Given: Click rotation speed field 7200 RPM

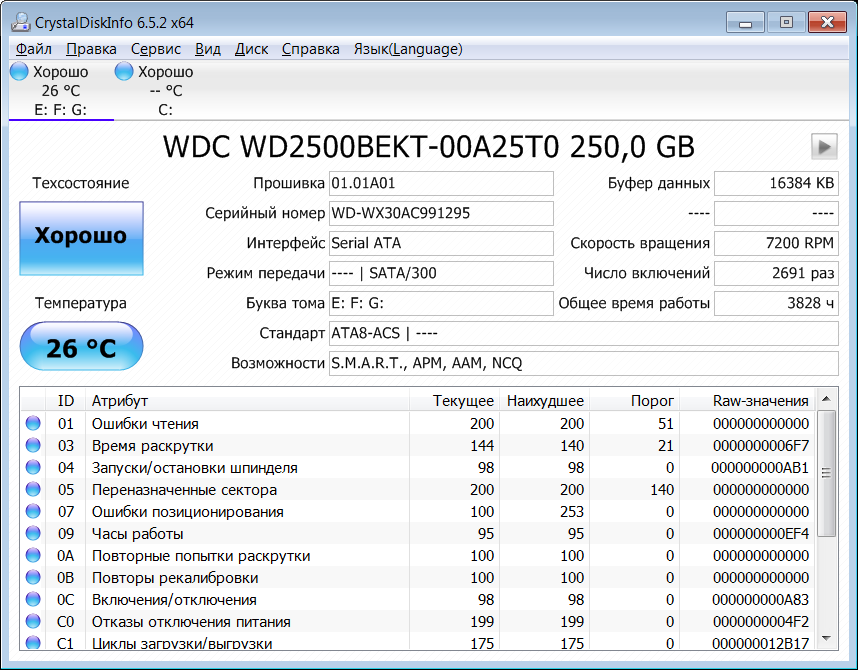Looking at the screenshot, I should [776, 243].
